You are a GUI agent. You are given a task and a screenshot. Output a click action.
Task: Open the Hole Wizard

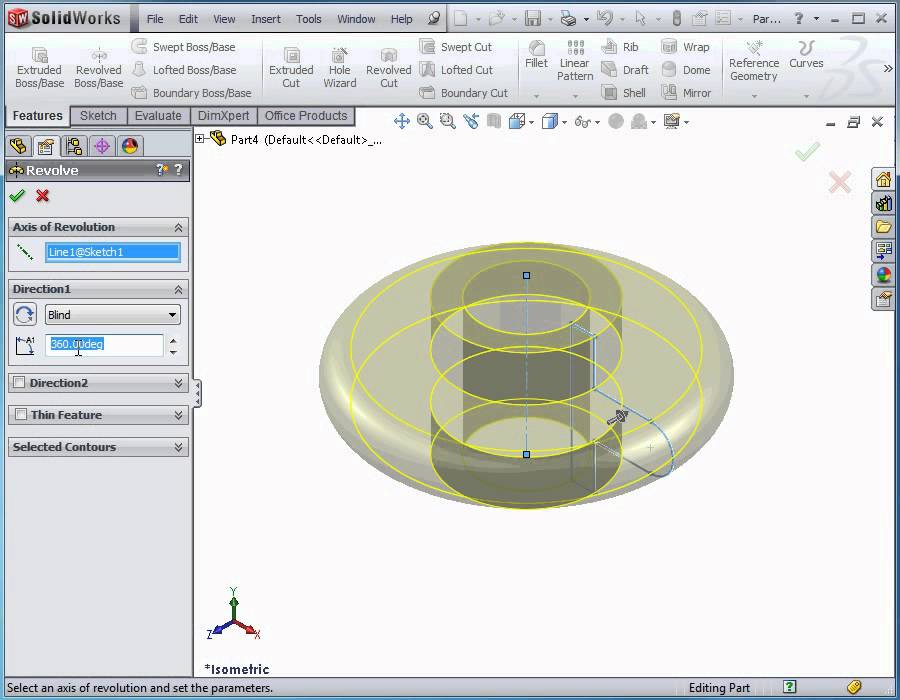[x=340, y=68]
